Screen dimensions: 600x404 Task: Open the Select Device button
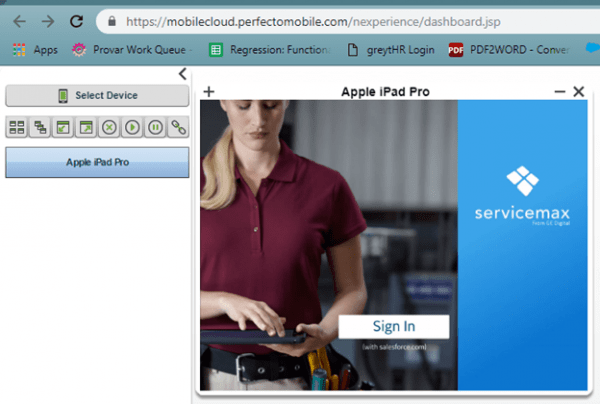coord(97,95)
